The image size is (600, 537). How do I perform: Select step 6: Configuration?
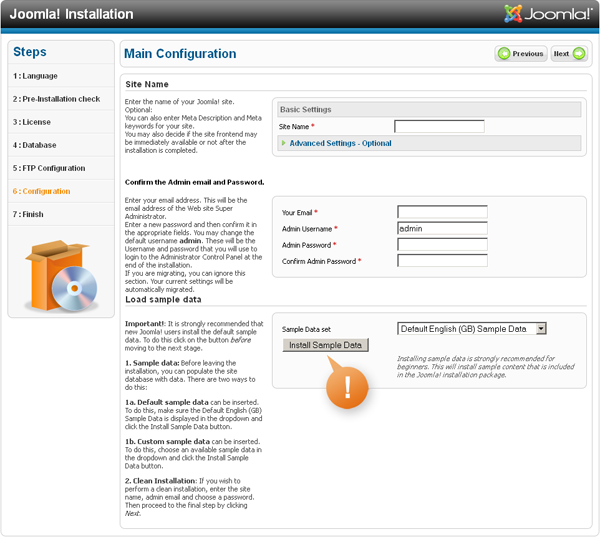pos(41,191)
